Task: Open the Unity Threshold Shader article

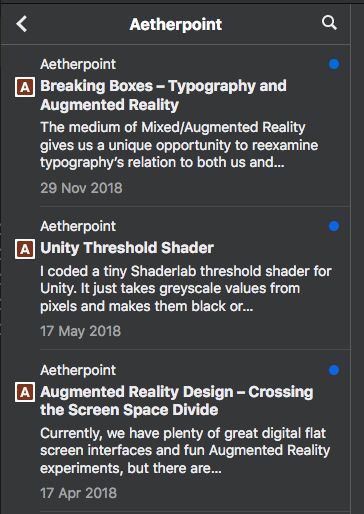Action: pyautogui.click(x=127, y=248)
